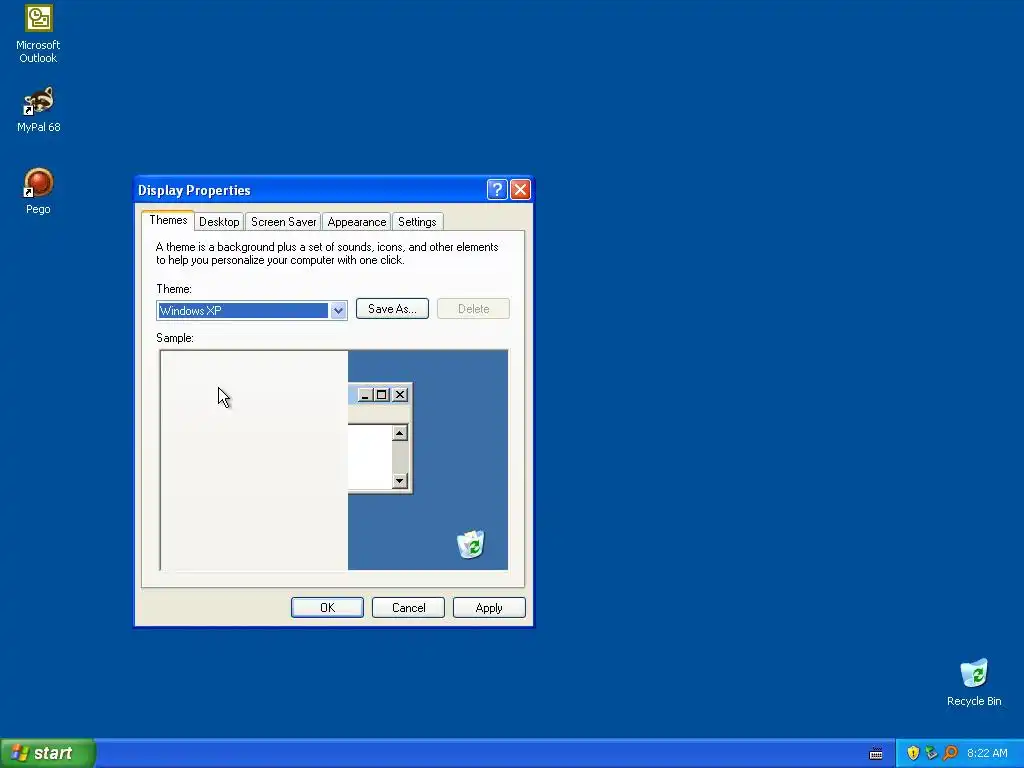Screen dimensions: 1024x768
Task: Click the sample scrollbar up arrow
Action: pos(400,433)
